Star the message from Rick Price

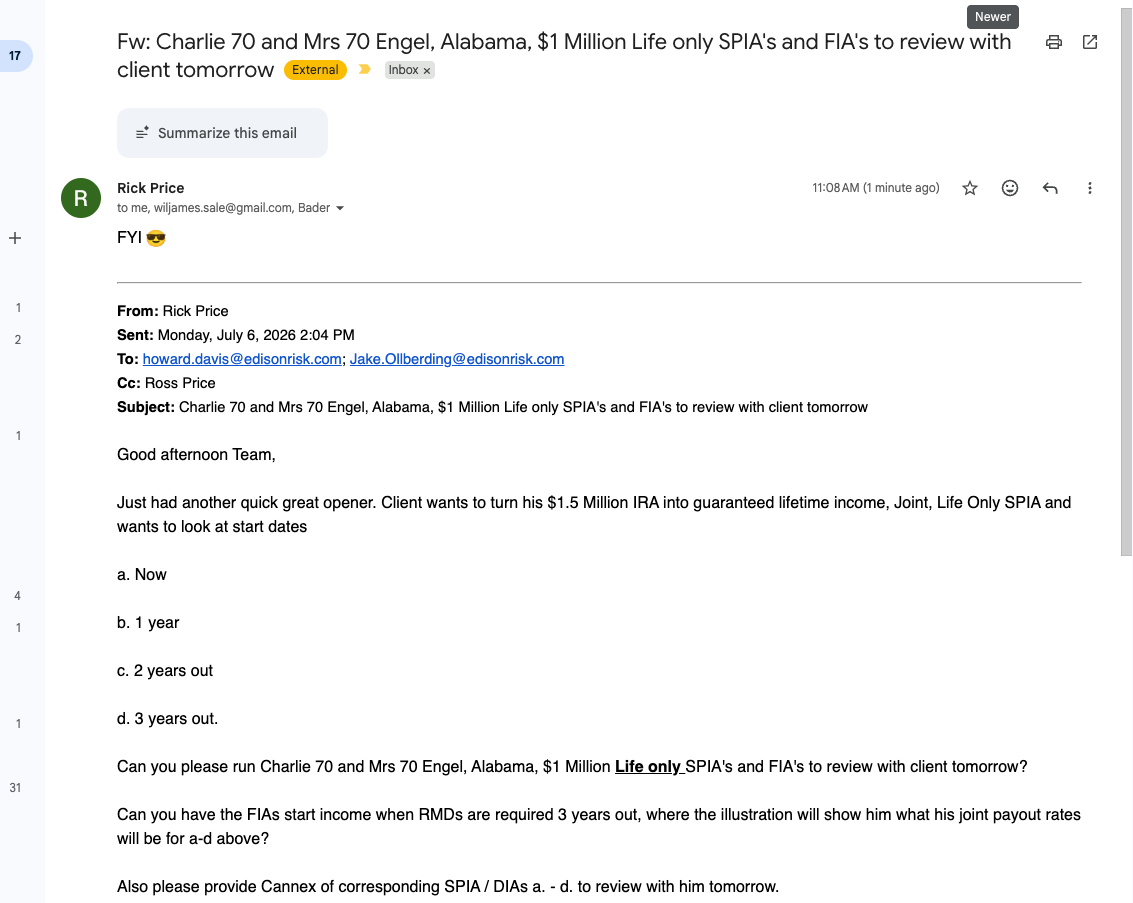[x=970, y=189]
